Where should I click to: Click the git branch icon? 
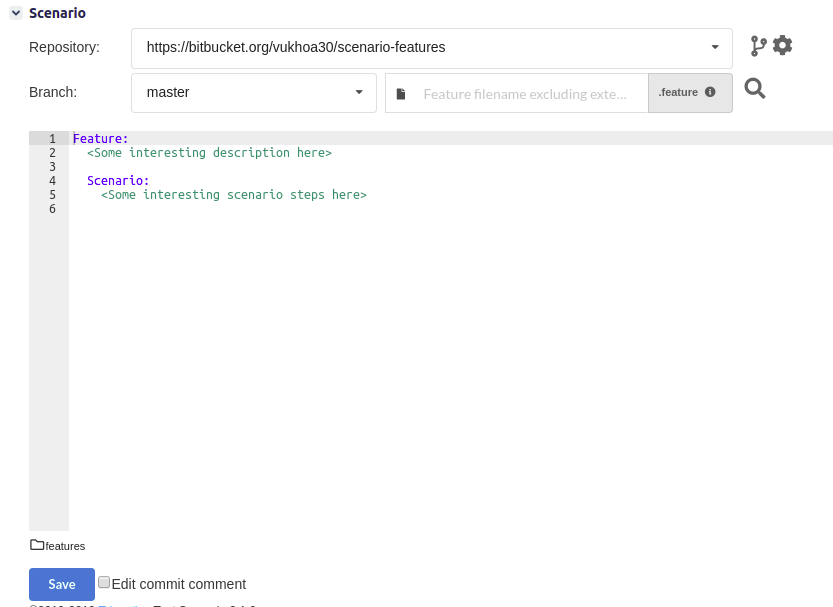click(759, 46)
